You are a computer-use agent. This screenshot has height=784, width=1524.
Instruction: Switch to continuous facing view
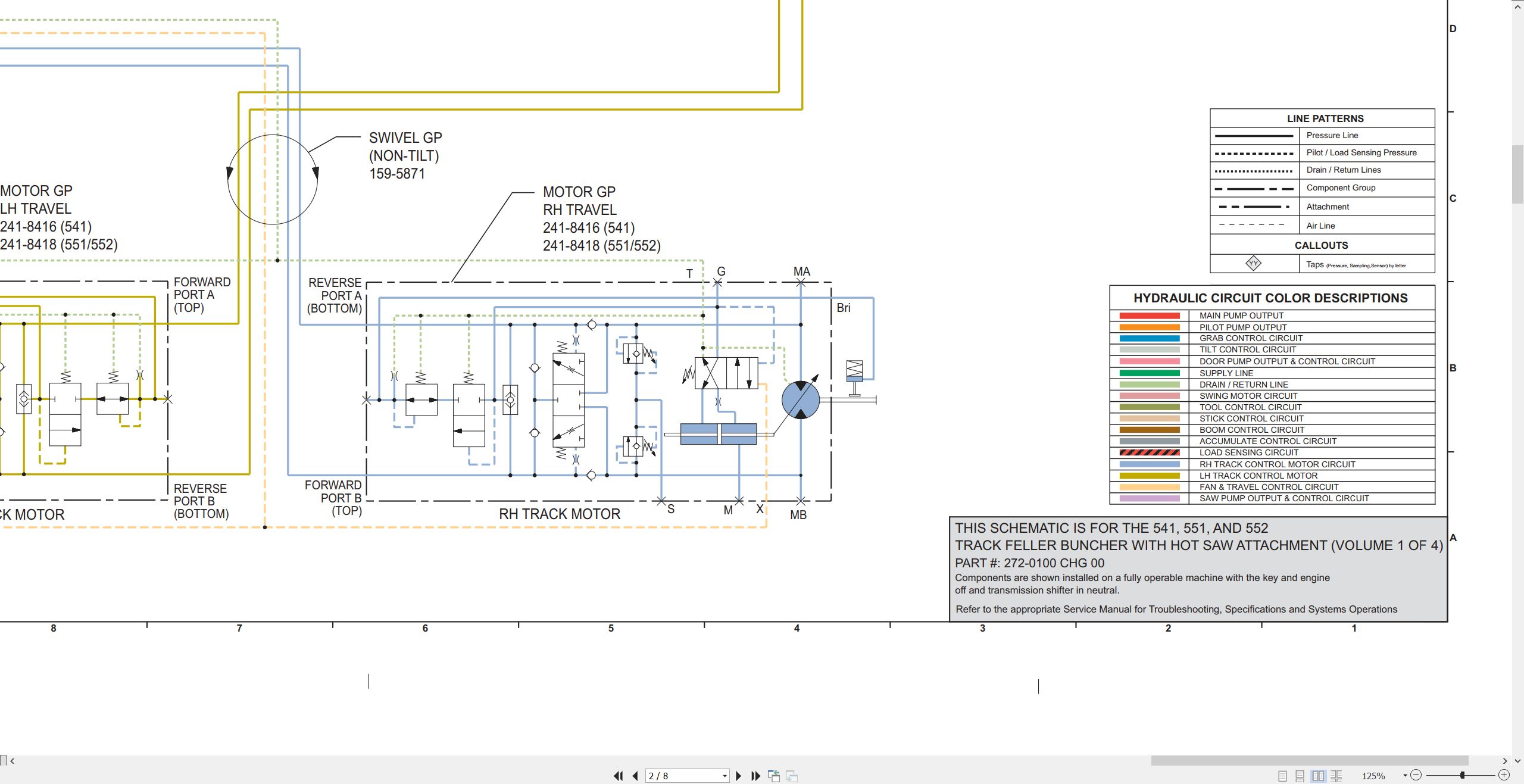[1336, 776]
